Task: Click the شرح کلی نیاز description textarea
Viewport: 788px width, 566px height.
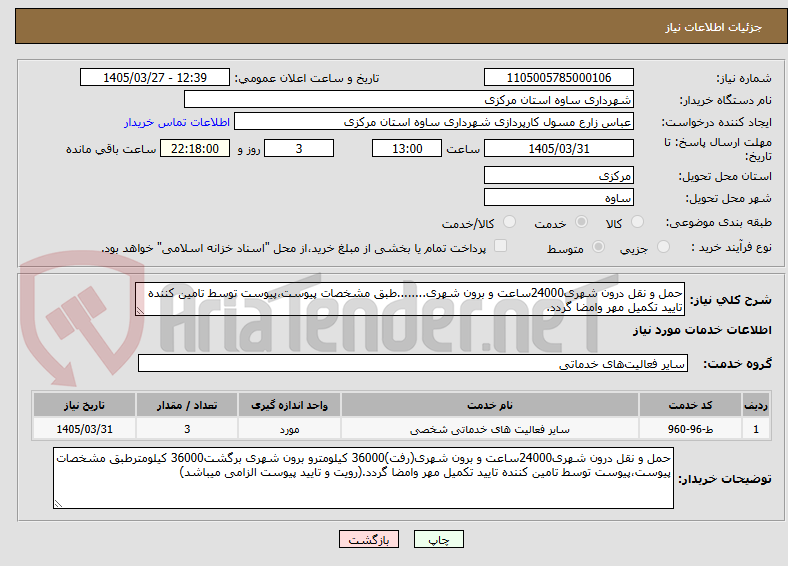Action: (x=410, y=300)
